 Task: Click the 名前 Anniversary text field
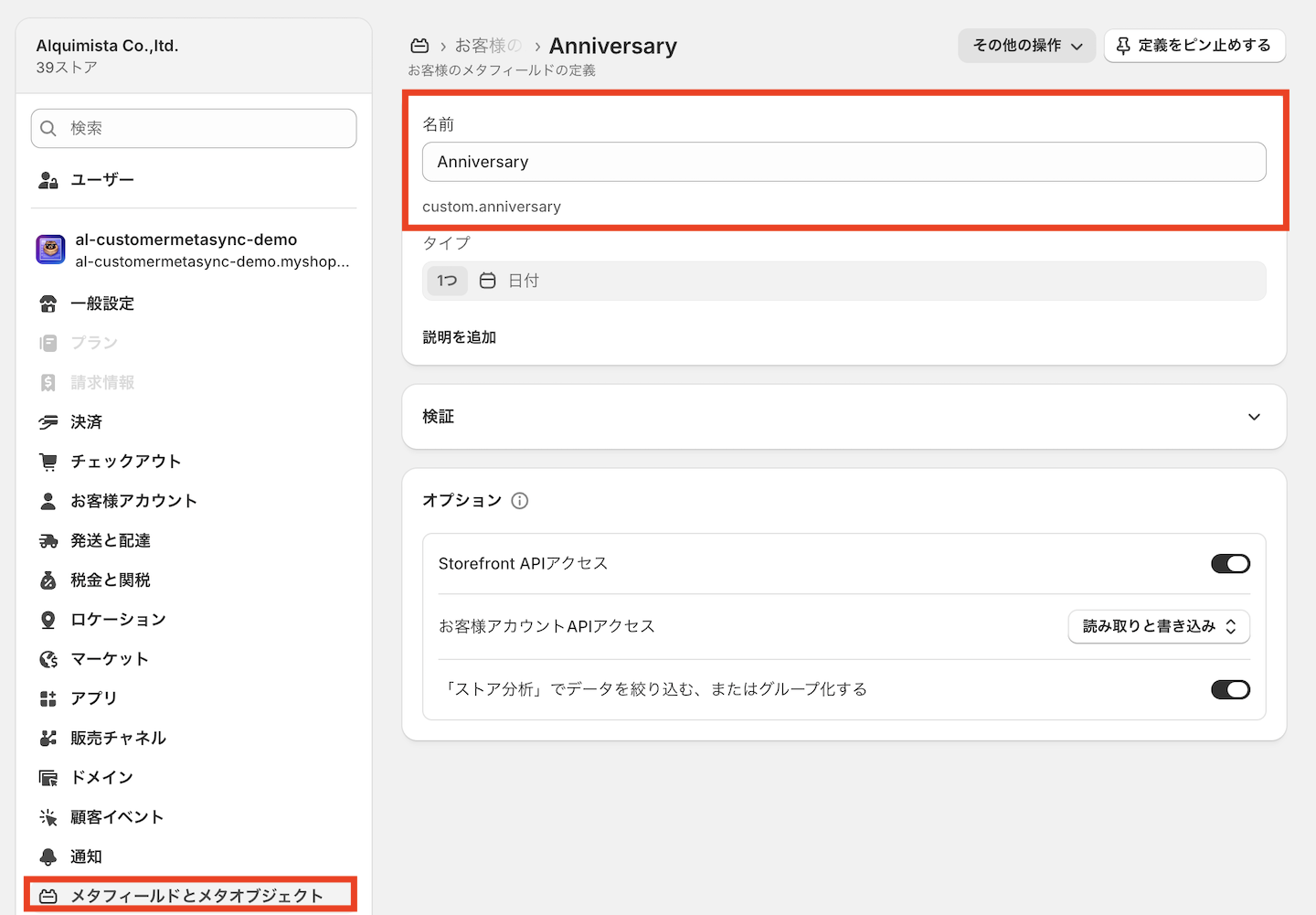pyautogui.click(x=844, y=162)
